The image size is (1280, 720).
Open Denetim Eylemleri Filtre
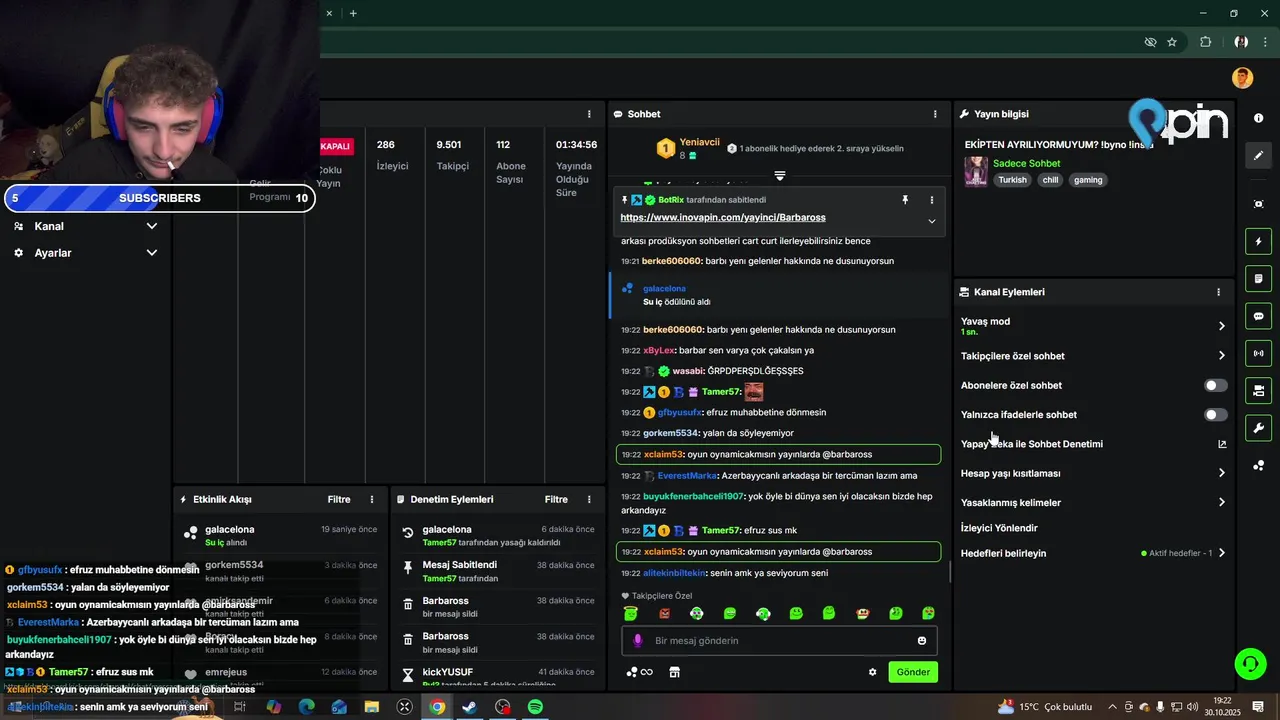click(x=556, y=499)
